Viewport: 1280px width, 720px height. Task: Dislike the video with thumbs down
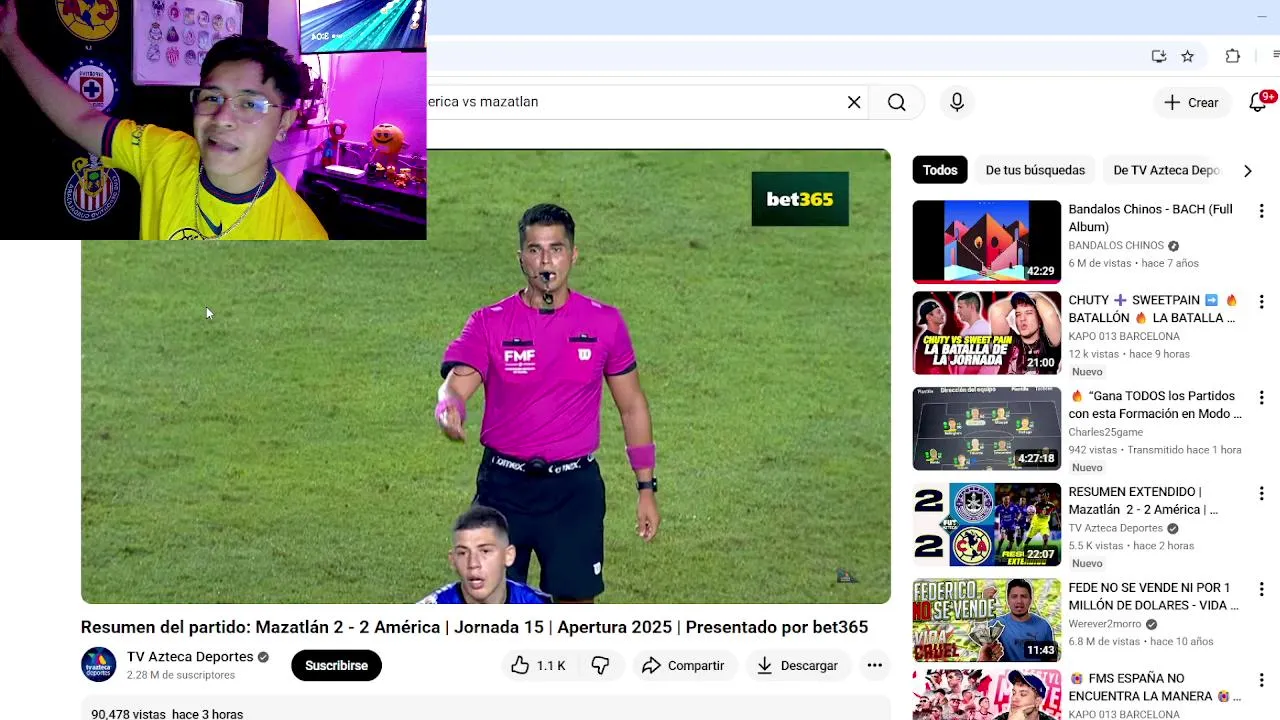click(x=600, y=666)
